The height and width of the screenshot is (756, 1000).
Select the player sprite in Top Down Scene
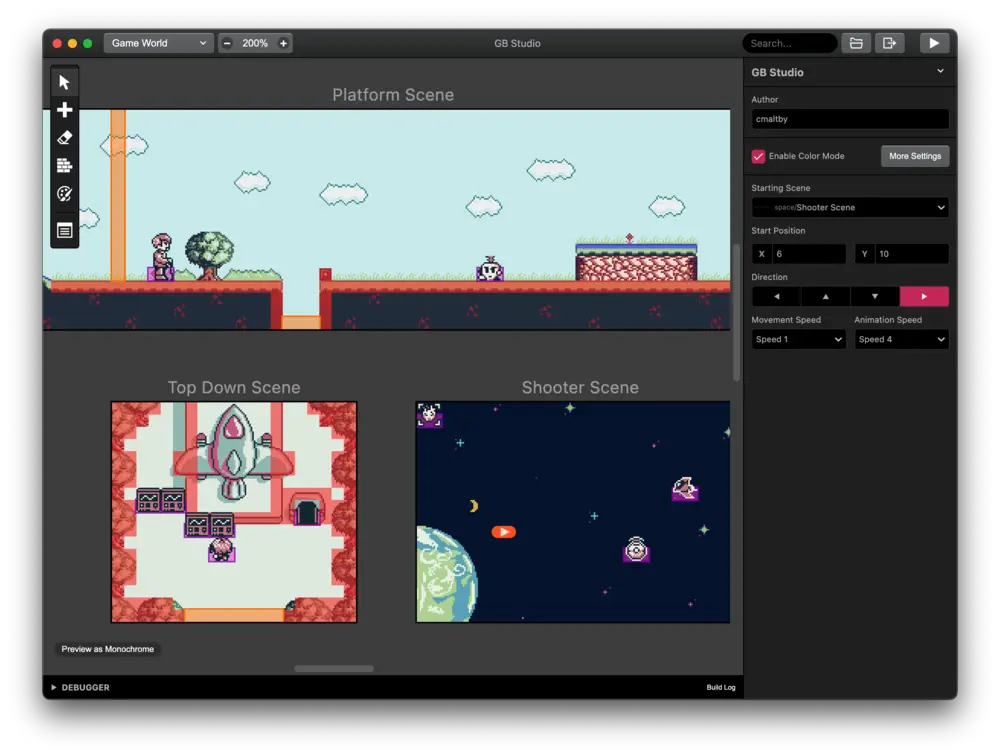point(221,549)
